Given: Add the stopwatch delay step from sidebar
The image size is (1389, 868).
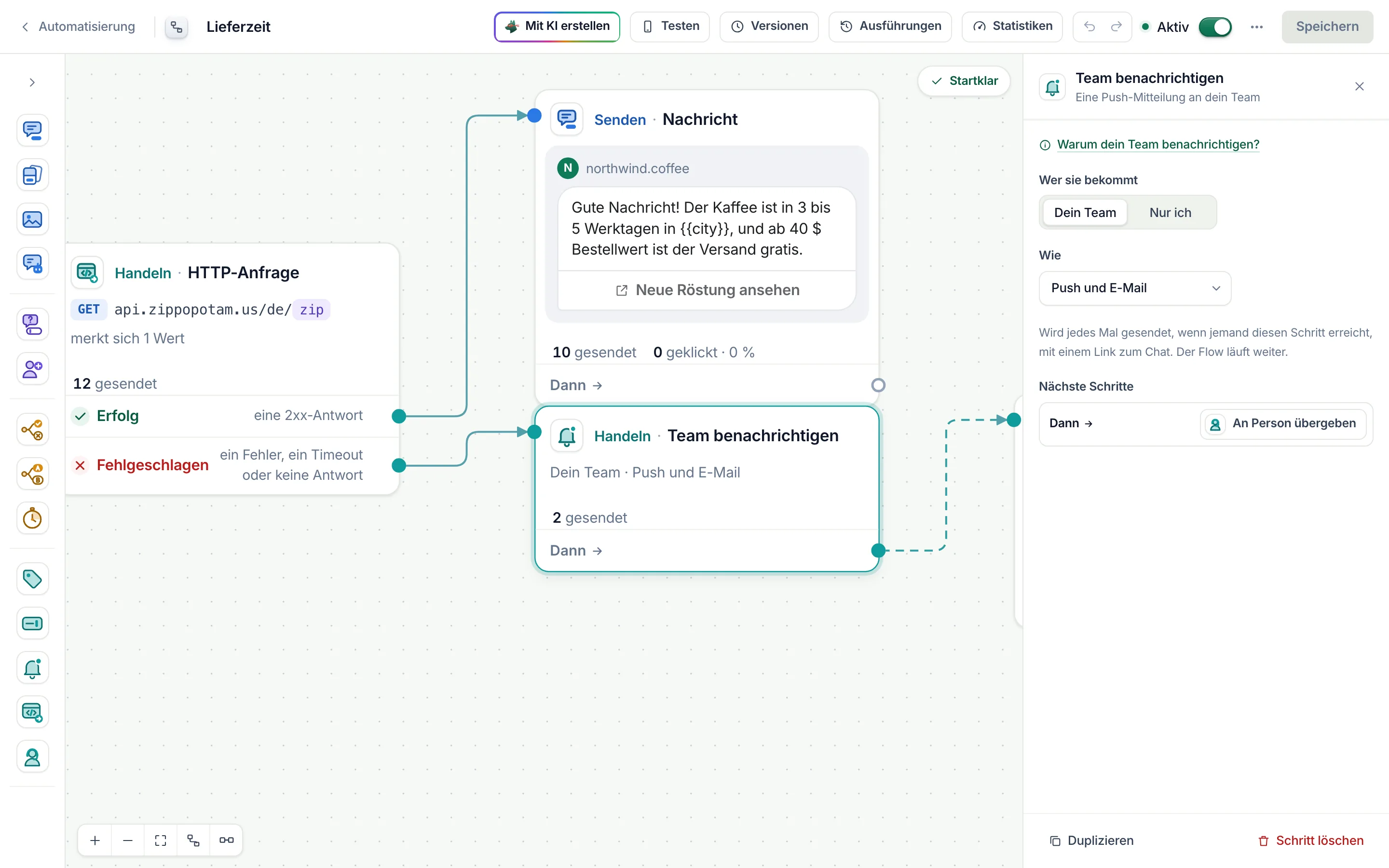Looking at the screenshot, I should click(32, 518).
